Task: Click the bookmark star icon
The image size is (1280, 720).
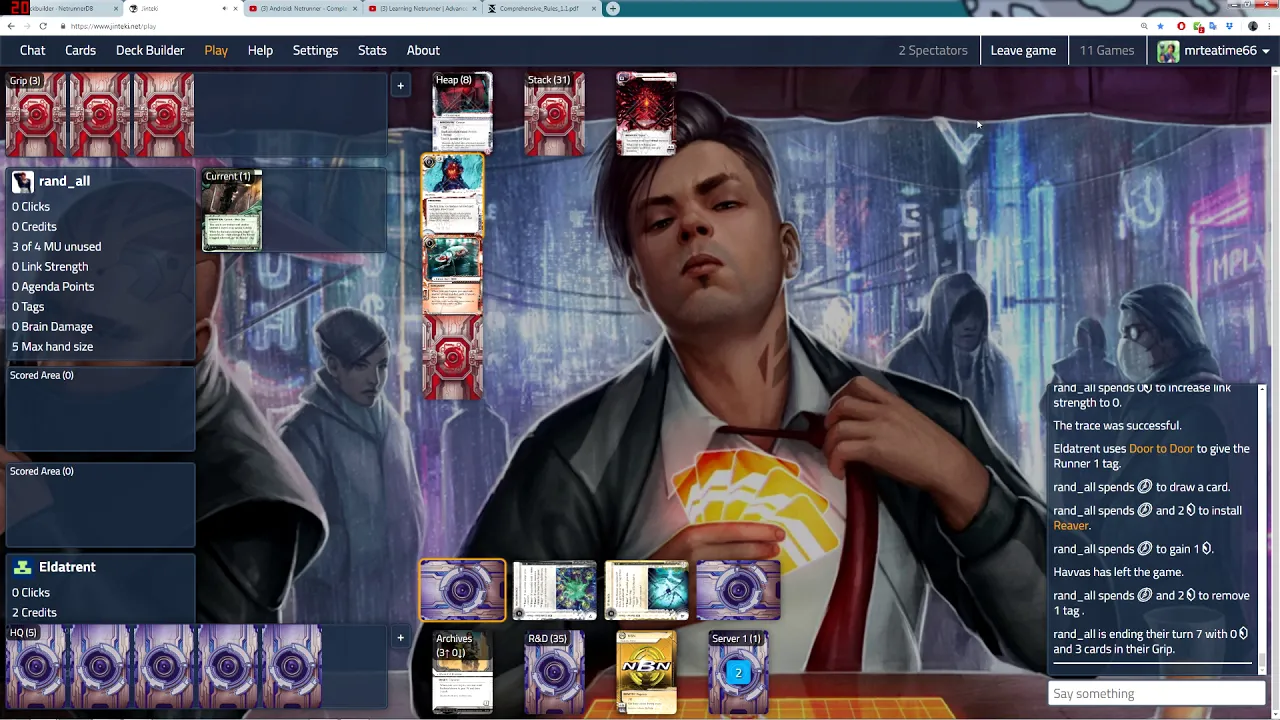Action: point(1160,26)
